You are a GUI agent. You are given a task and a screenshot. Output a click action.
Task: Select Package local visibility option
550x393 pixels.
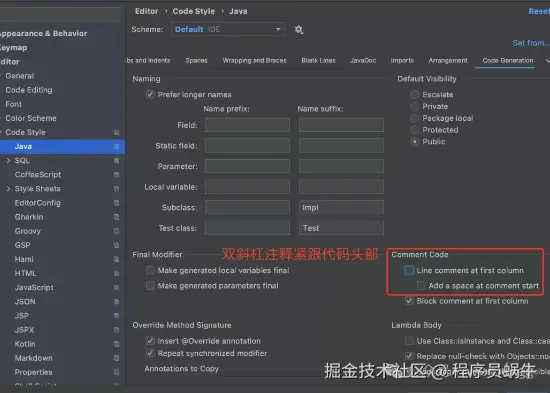[x=415, y=118]
